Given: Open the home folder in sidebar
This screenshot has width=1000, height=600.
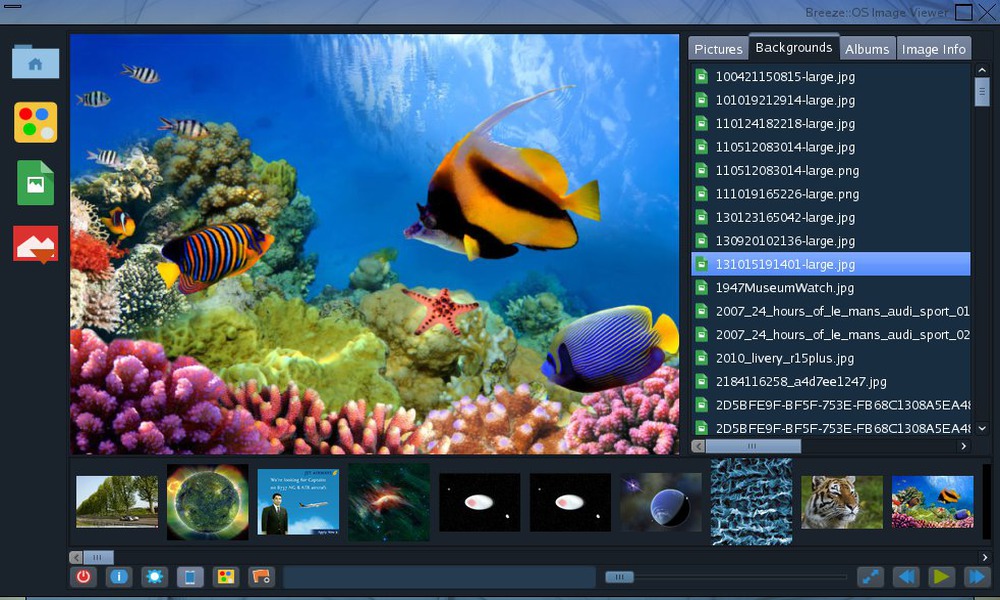Looking at the screenshot, I should [36, 62].
